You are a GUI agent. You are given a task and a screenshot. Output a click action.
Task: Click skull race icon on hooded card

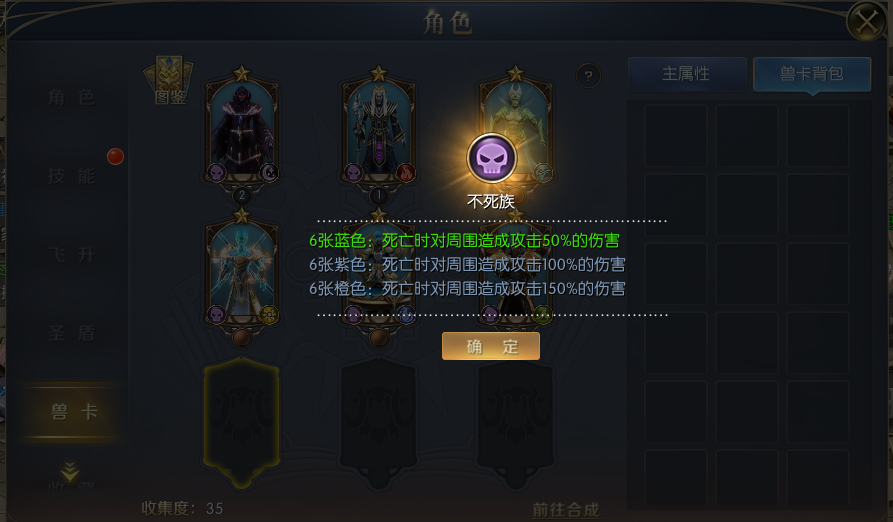pos(216,172)
